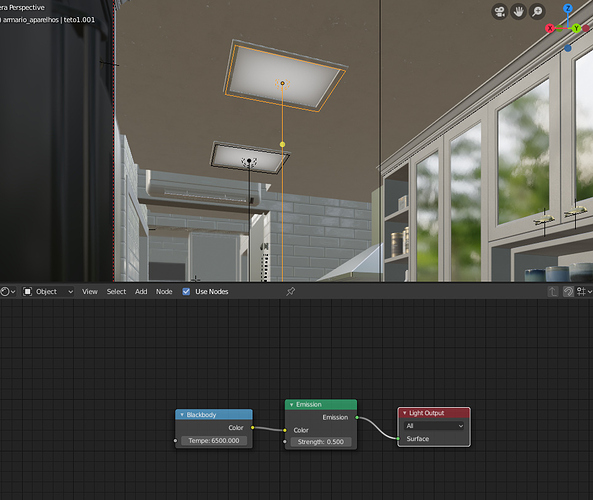
Task: Click the zoom view magnifier icon
Action: (x=537, y=12)
